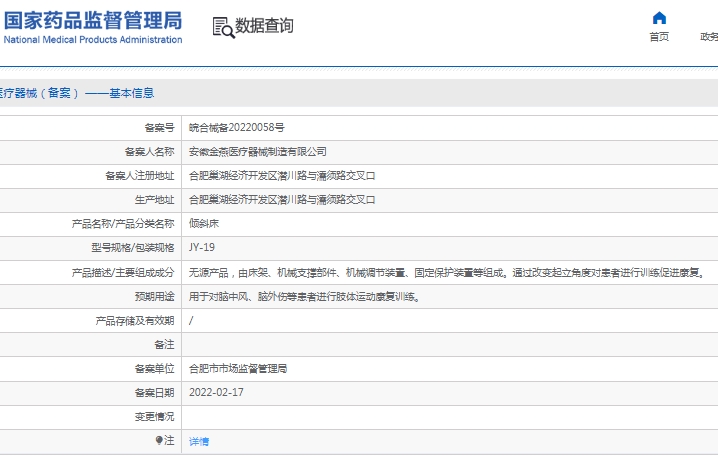Click the 生产地址 row label
Screen dimensions: 718x462
pos(154,200)
